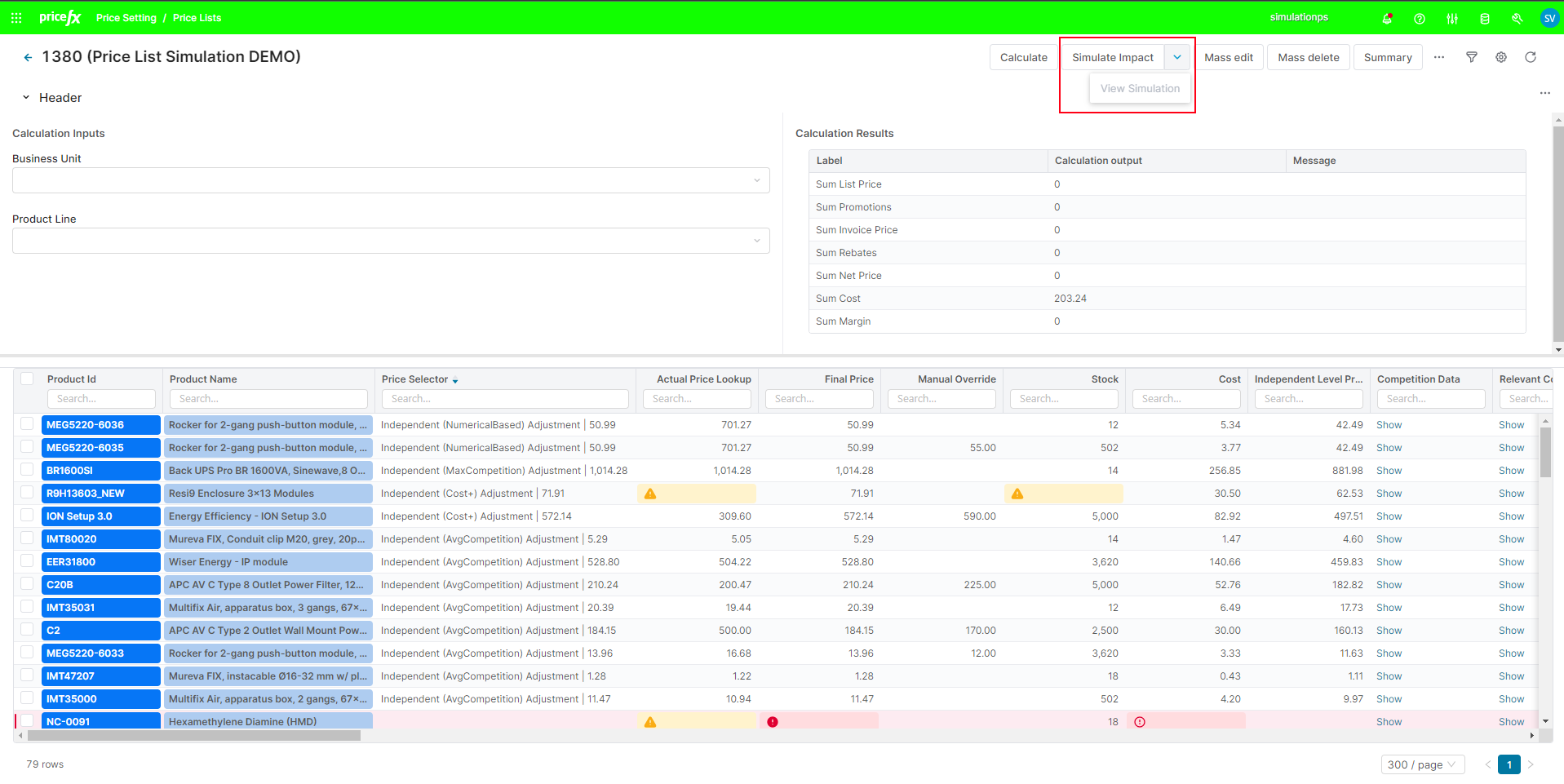Viewport: 1564px width, 784px height.
Task: Toggle the select-all checkbox in table header
Action: (27, 379)
